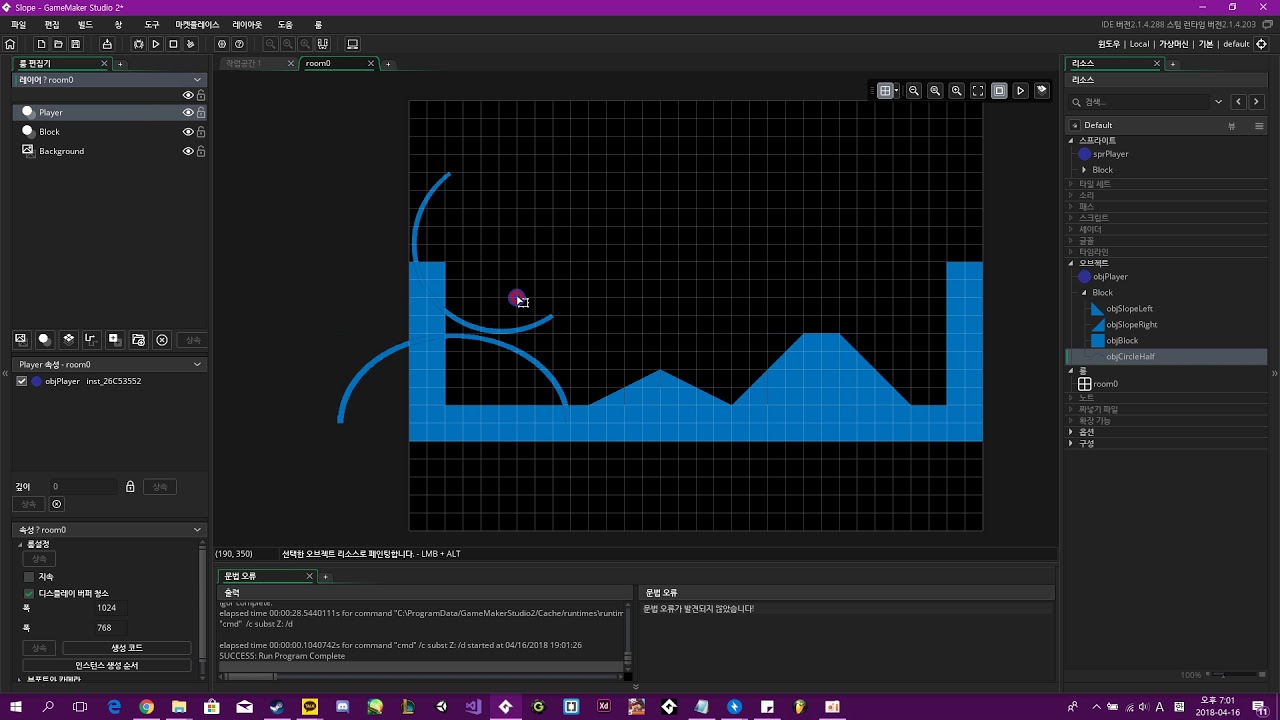1280x720 pixels.
Task: Open Chrome from the Windows taskbar
Action: 147,707
